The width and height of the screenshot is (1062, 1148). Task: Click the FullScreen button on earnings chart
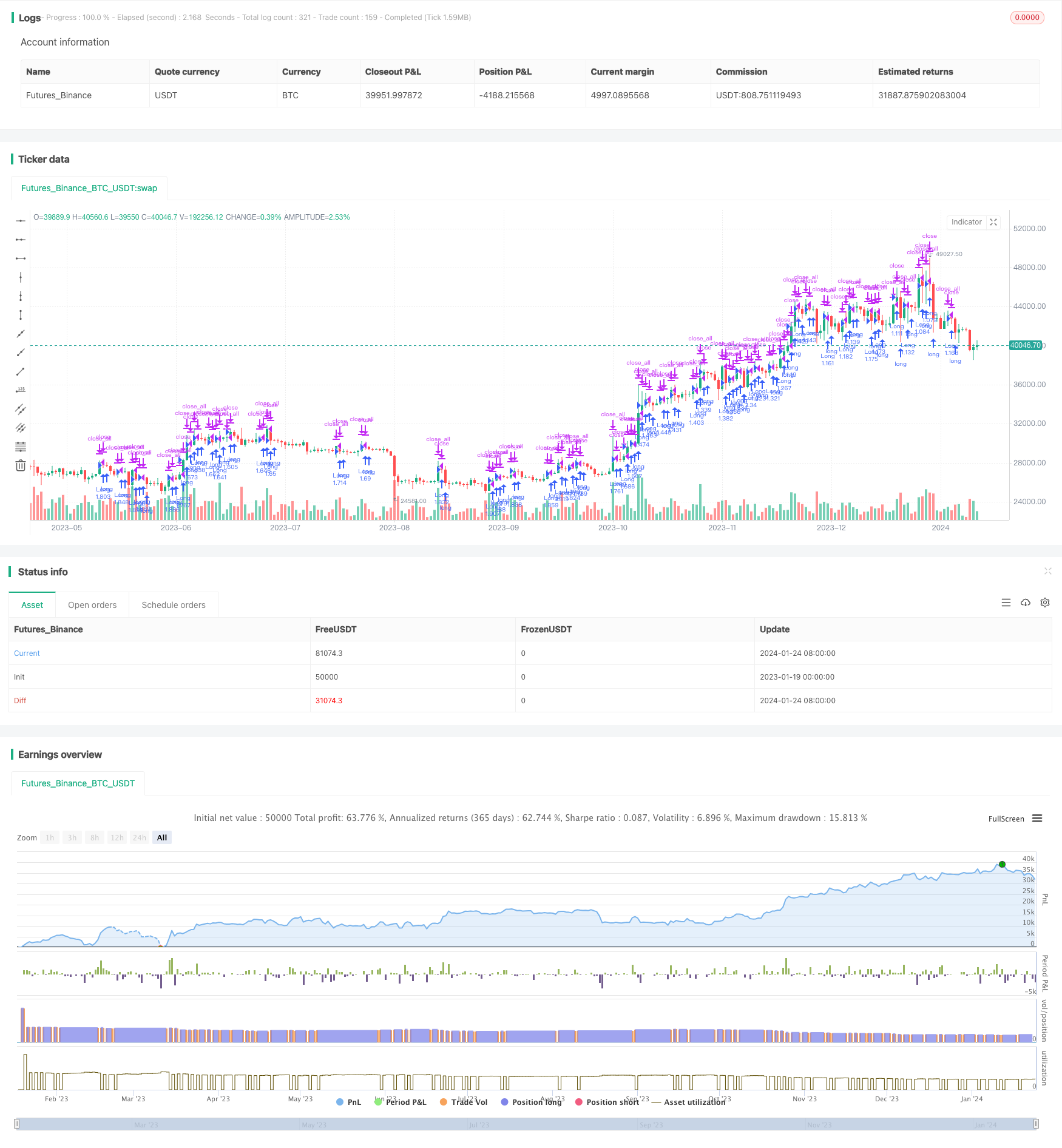[1006, 819]
